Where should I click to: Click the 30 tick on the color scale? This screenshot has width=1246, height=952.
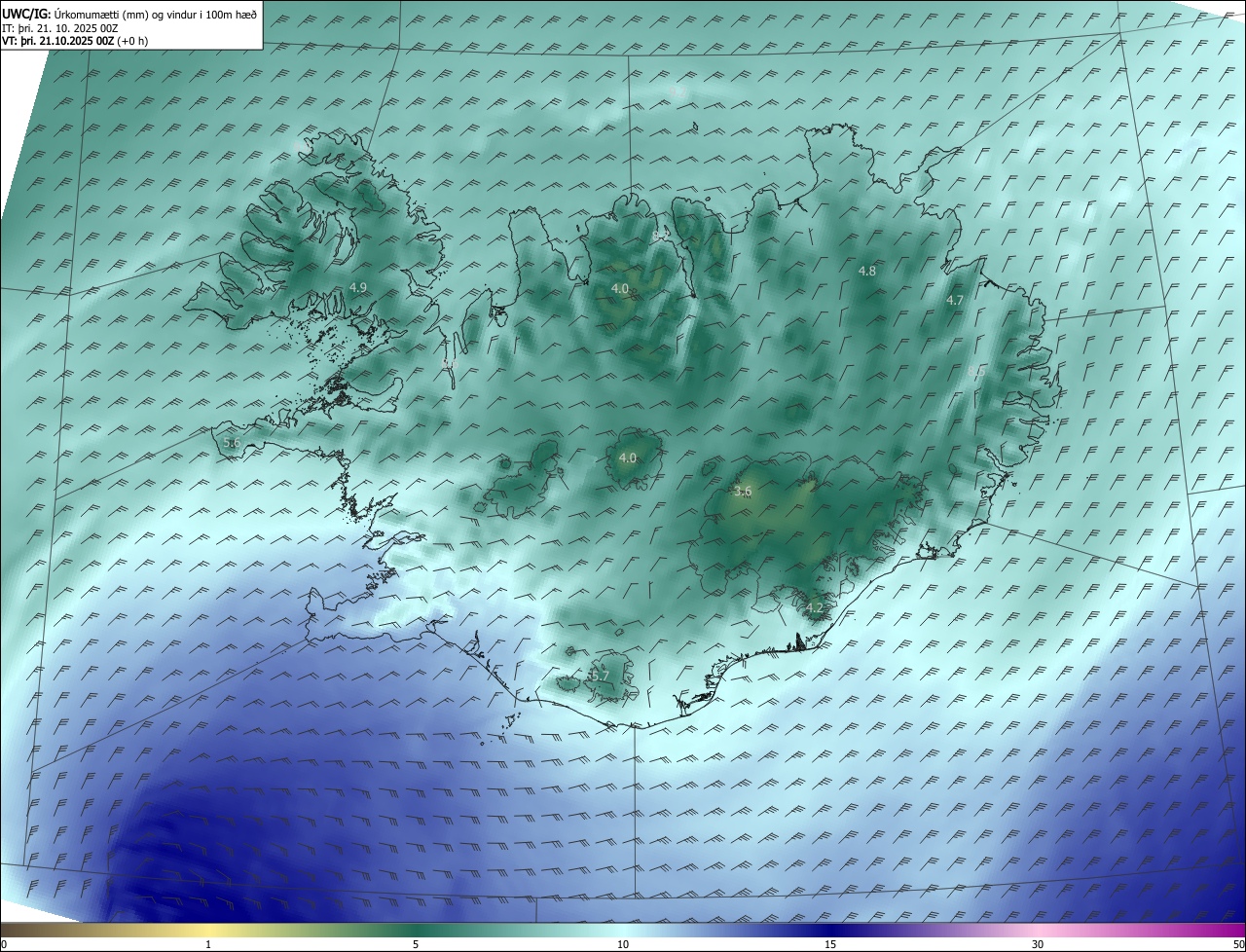pos(1038,944)
